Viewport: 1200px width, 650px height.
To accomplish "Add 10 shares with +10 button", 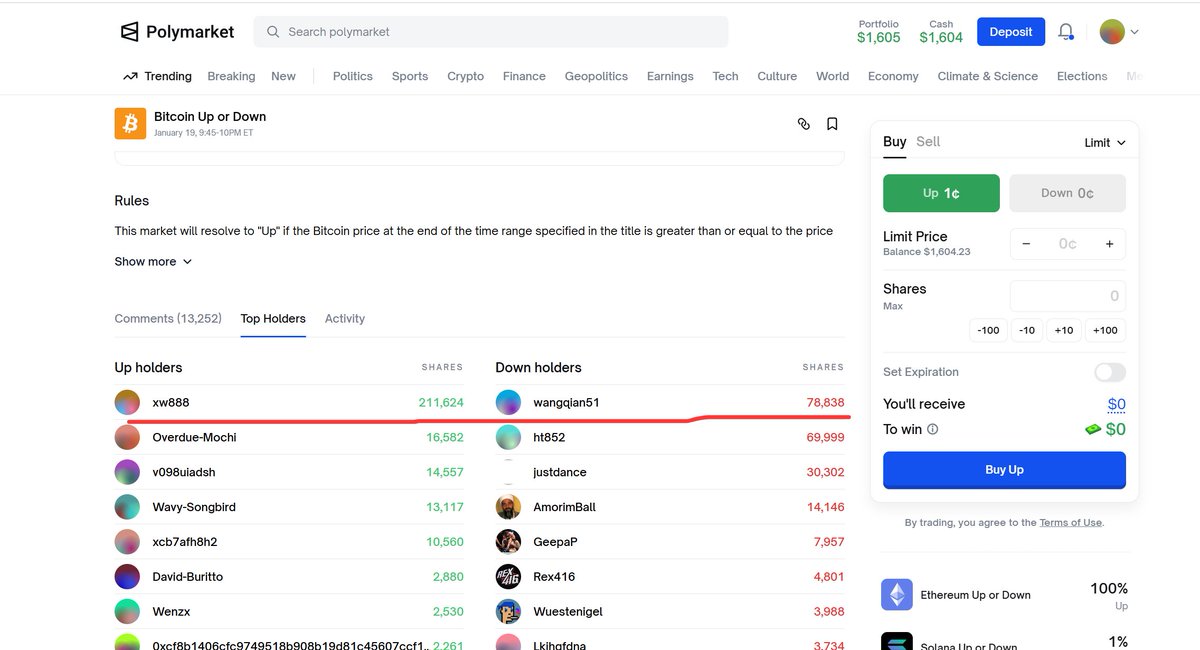I will coord(1064,330).
